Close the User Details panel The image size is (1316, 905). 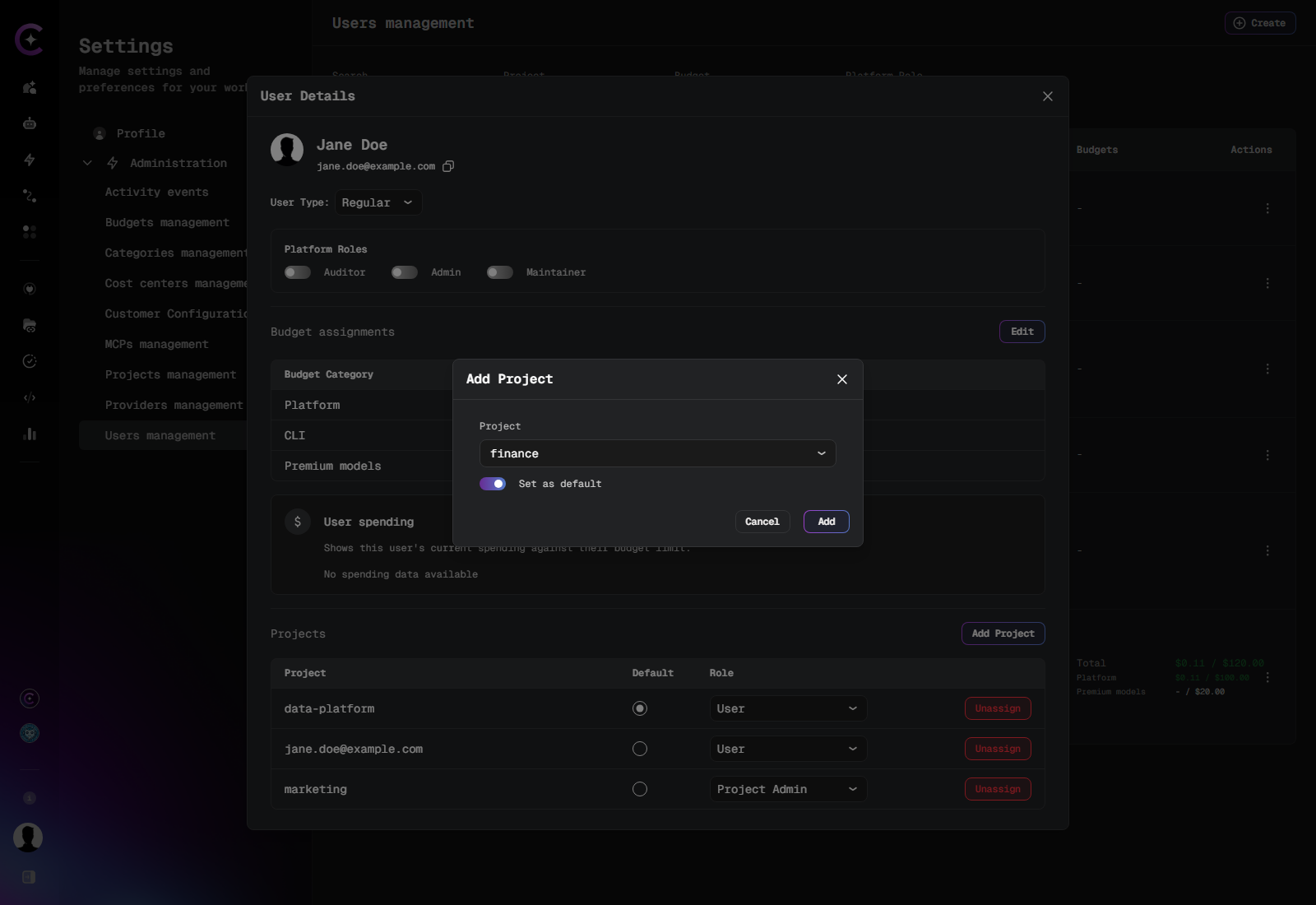[x=1048, y=96]
